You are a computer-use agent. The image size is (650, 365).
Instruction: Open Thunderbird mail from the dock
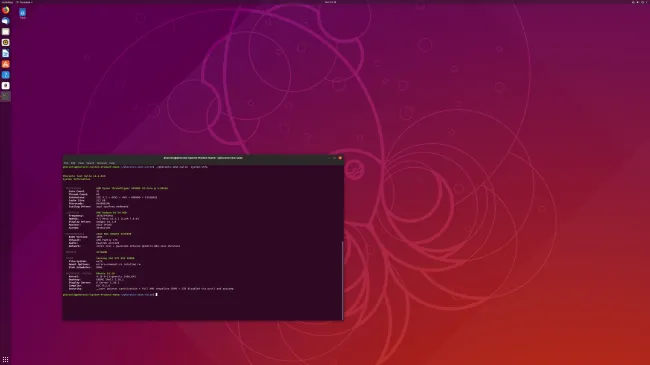tap(5, 21)
